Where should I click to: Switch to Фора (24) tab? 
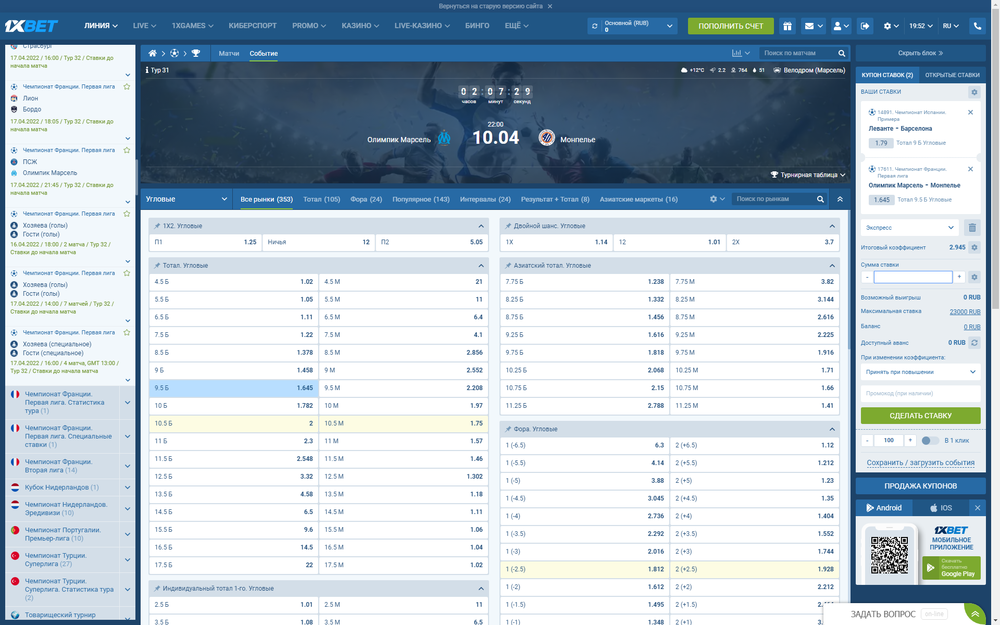tap(366, 199)
